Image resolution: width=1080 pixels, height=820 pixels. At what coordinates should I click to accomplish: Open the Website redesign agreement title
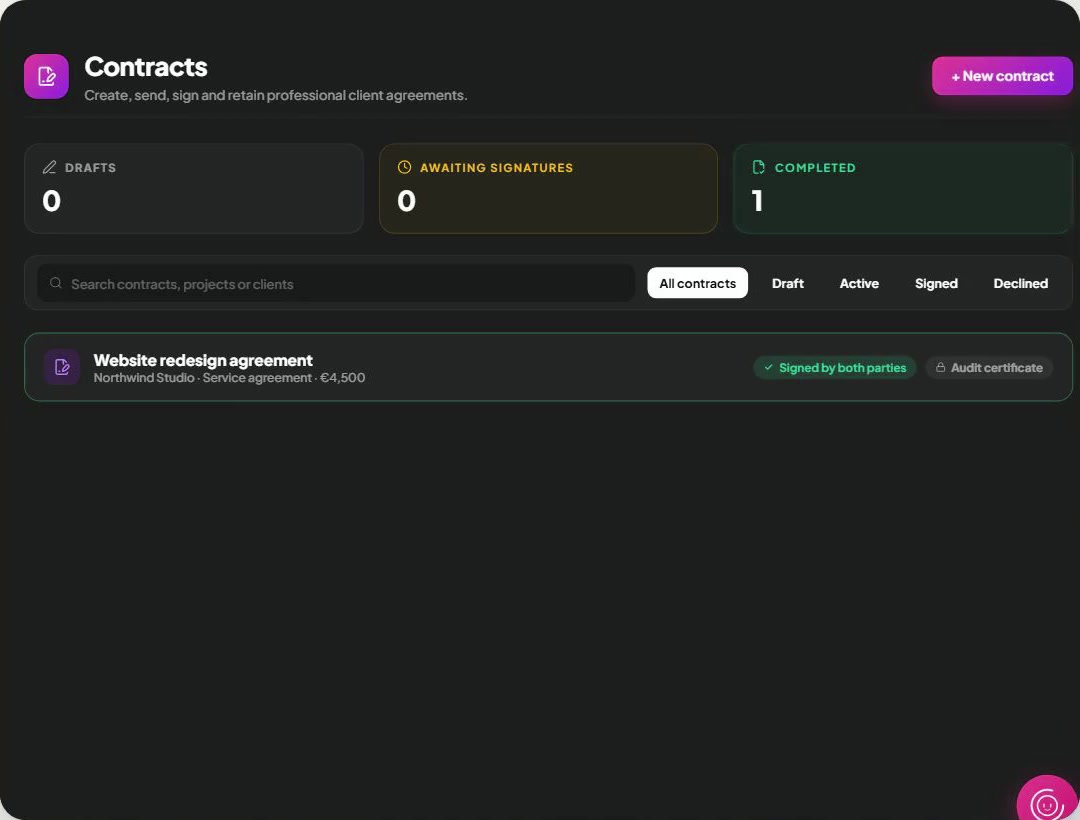click(x=203, y=360)
